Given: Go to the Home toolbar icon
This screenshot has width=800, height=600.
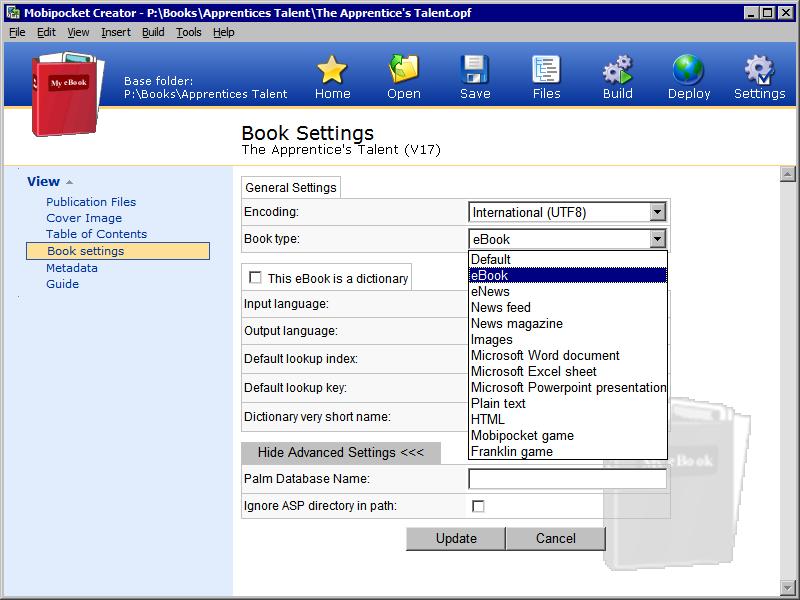Looking at the screenshot, I should pyautogui.click(x=332, y=69).
